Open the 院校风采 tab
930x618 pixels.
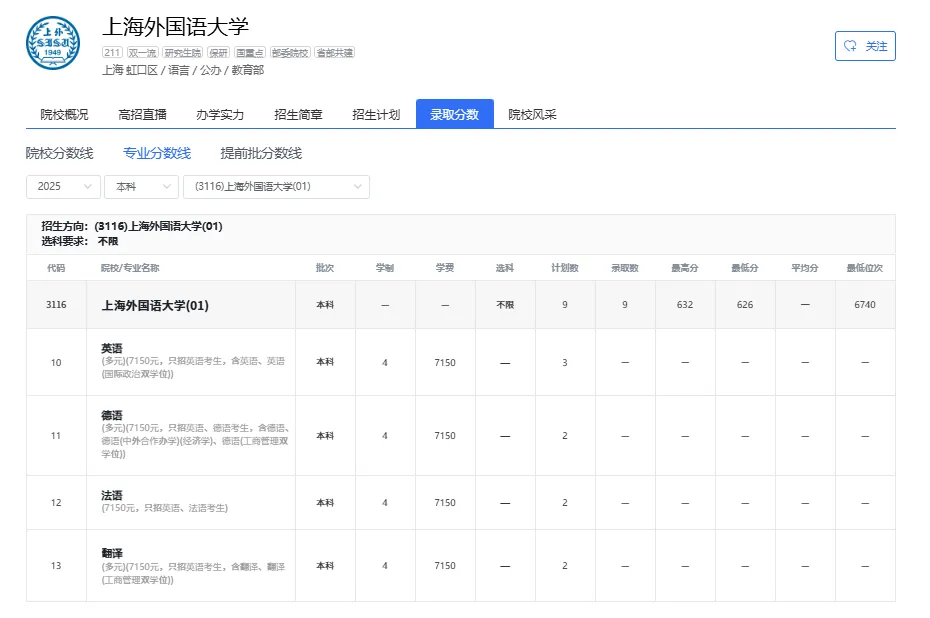tap(532, 114)
